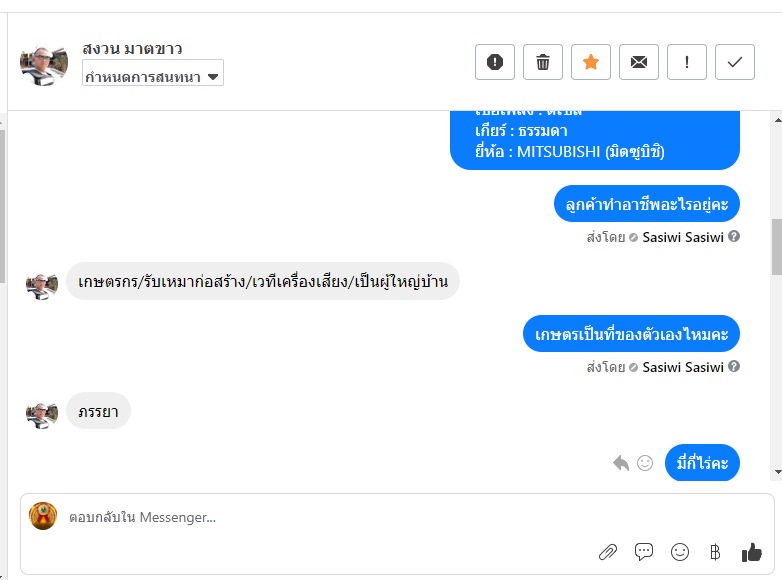The image size is (782, 580).
Task: Click the paperclip attachment icon
Action: point(608,551)
